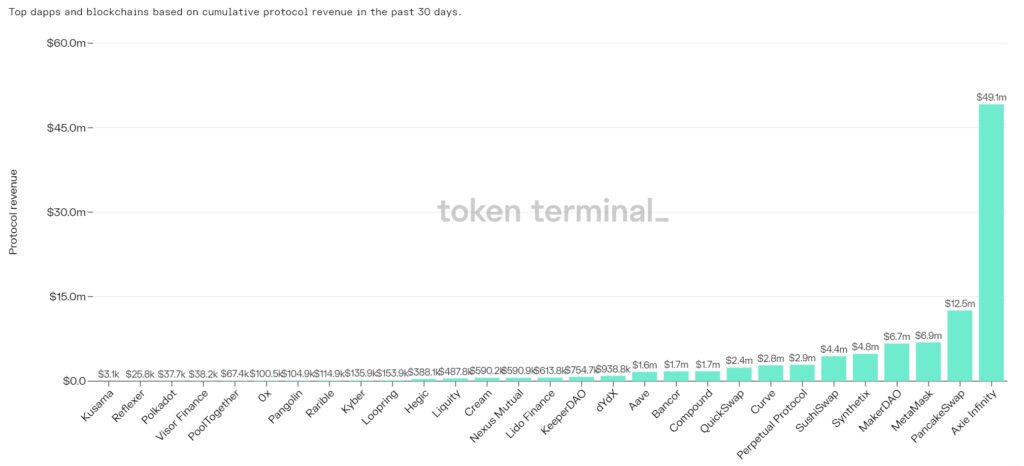Screen dimensions: 1024x466
Task: Click the $6.9m label above MetaMask
Action: pos(928,335)
